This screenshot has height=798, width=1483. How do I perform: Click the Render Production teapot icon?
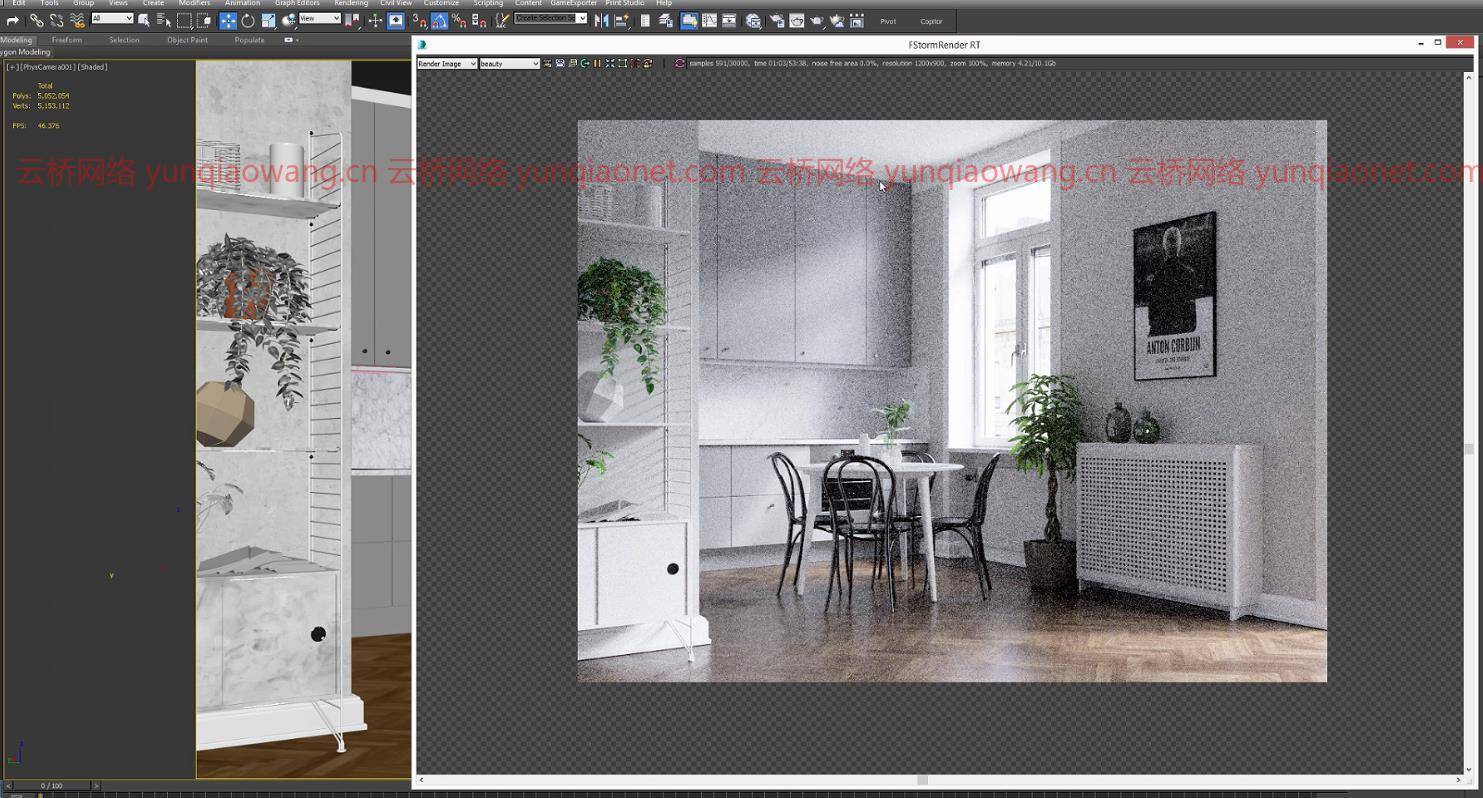pyautogui.click(x=816, y=20)
